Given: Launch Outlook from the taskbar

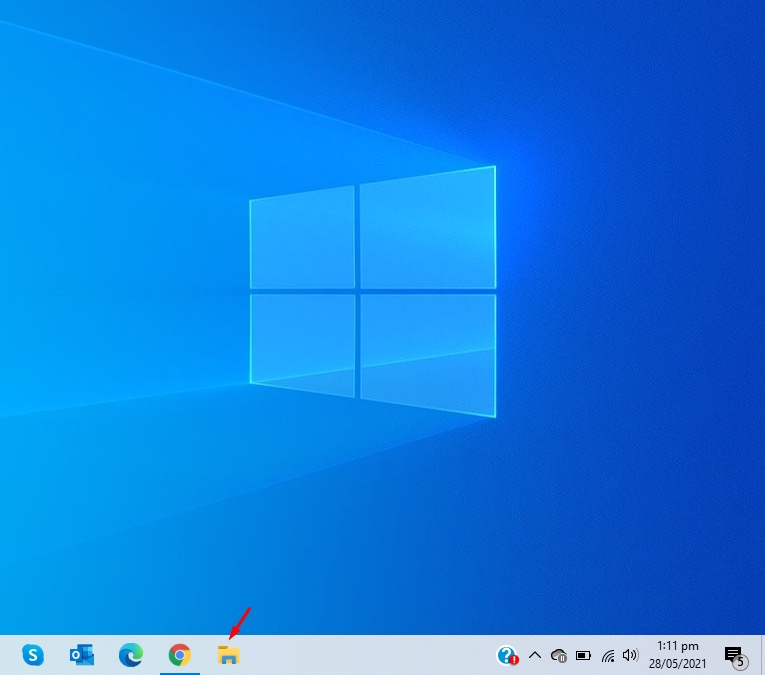Looking at the screenshot, I should [x=81, y=655].
